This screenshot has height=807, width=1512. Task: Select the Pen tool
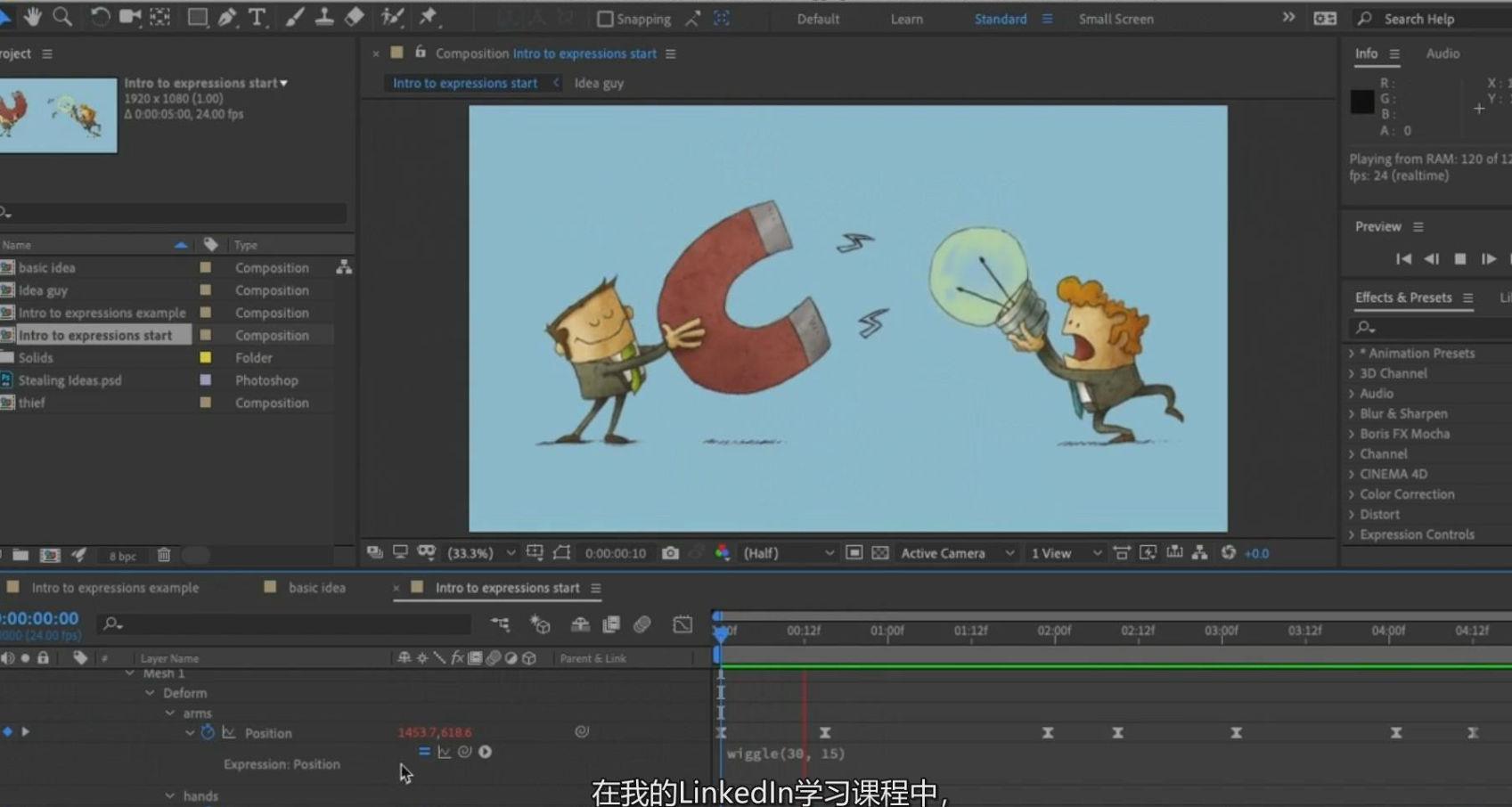(227, 17)
